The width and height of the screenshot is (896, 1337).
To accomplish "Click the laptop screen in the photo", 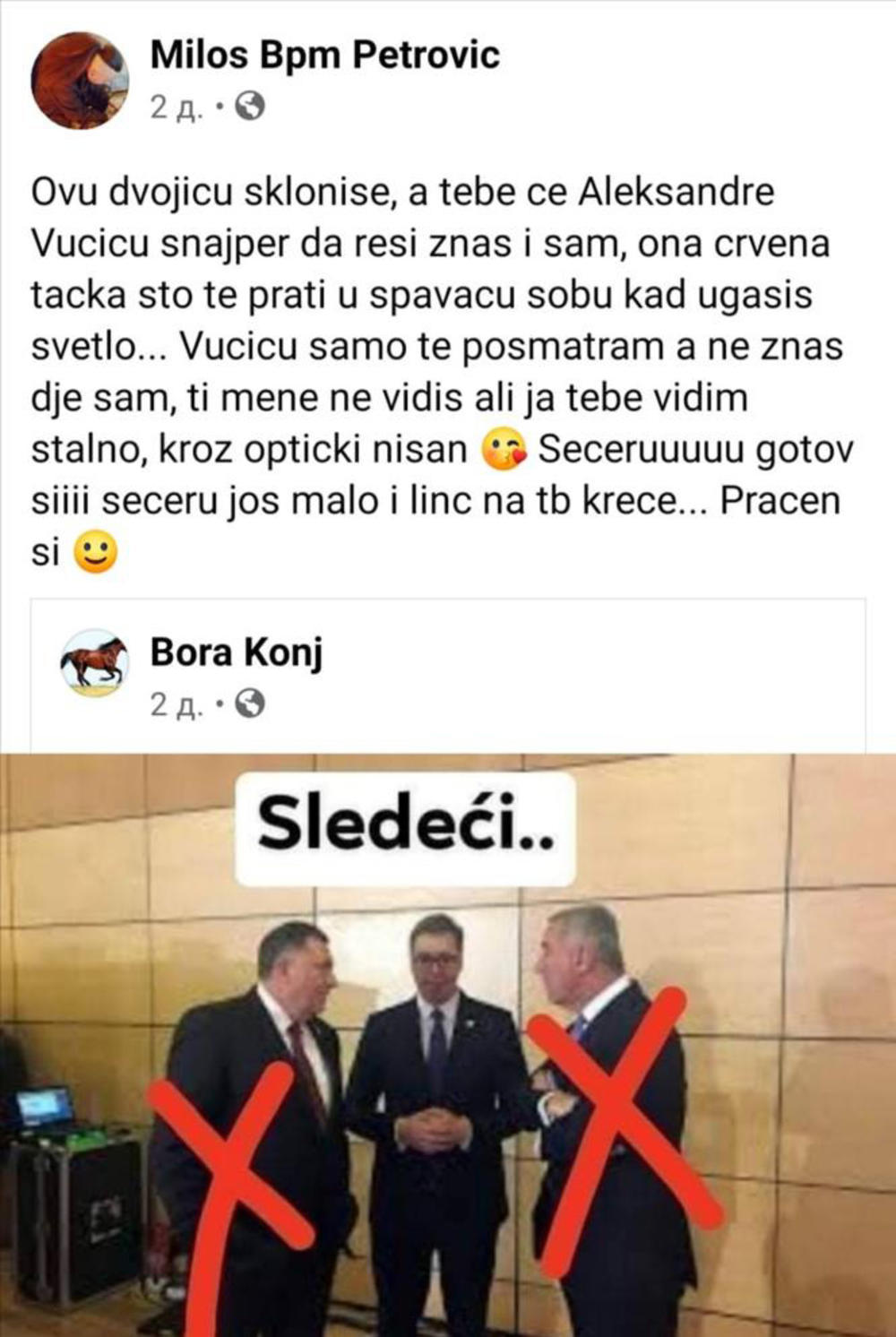I will click(x=45, y=1108).
